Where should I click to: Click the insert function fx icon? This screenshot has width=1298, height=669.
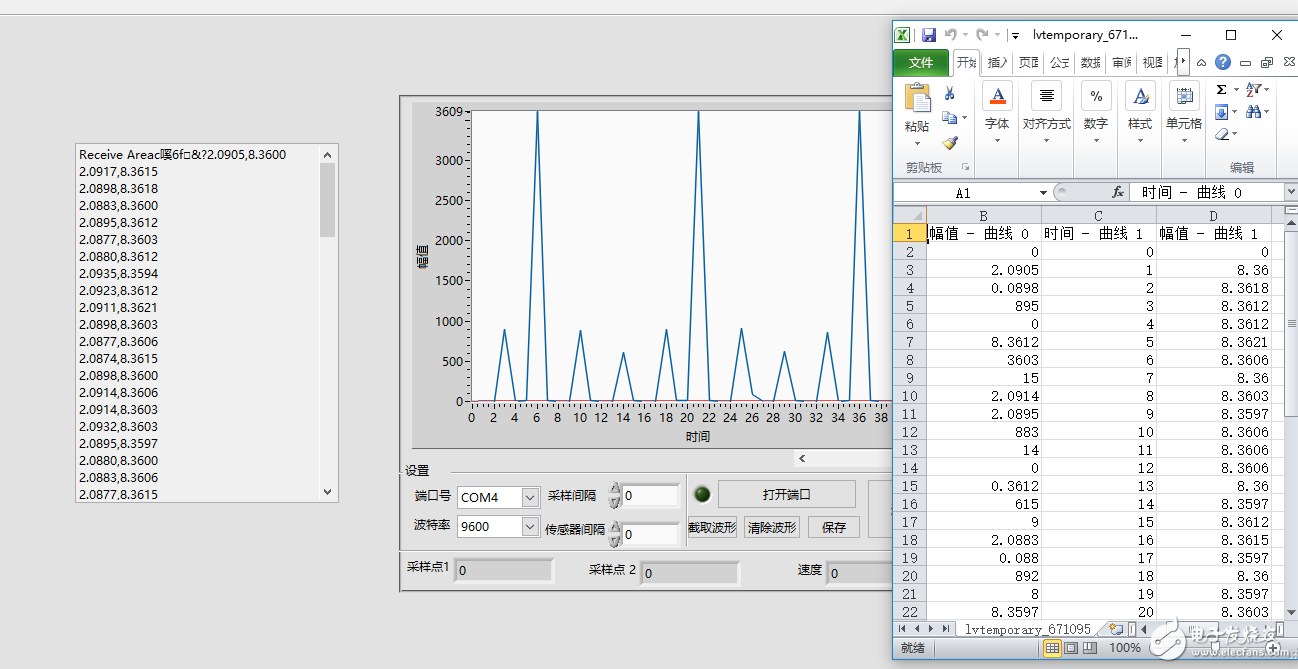point(1119,192)
